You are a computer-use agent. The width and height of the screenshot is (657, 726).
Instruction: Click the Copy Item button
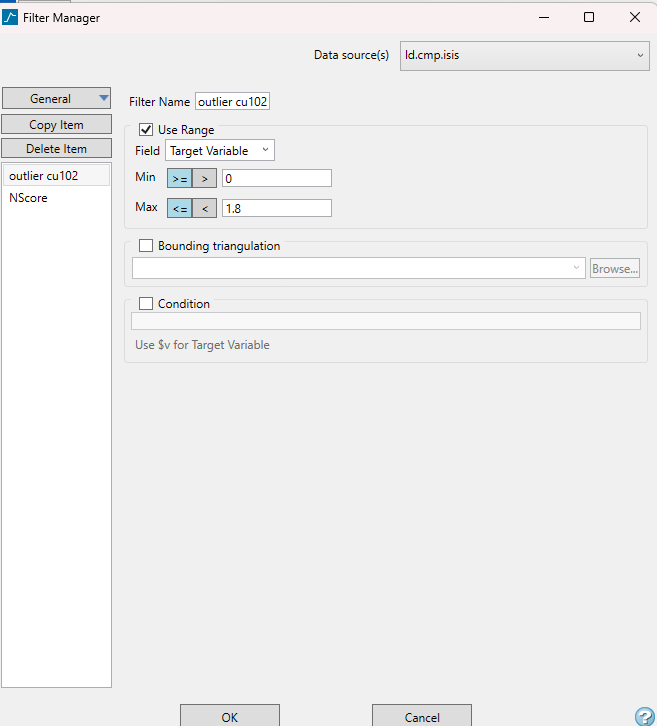point(56,125)
